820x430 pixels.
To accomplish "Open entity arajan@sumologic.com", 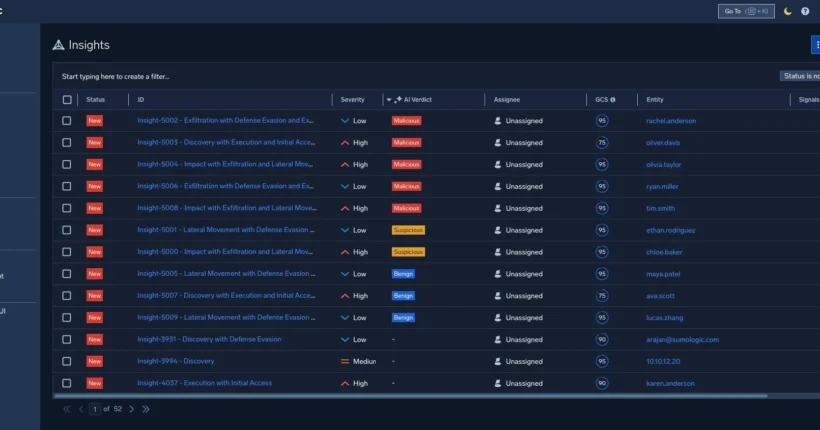I will [682, 340].
